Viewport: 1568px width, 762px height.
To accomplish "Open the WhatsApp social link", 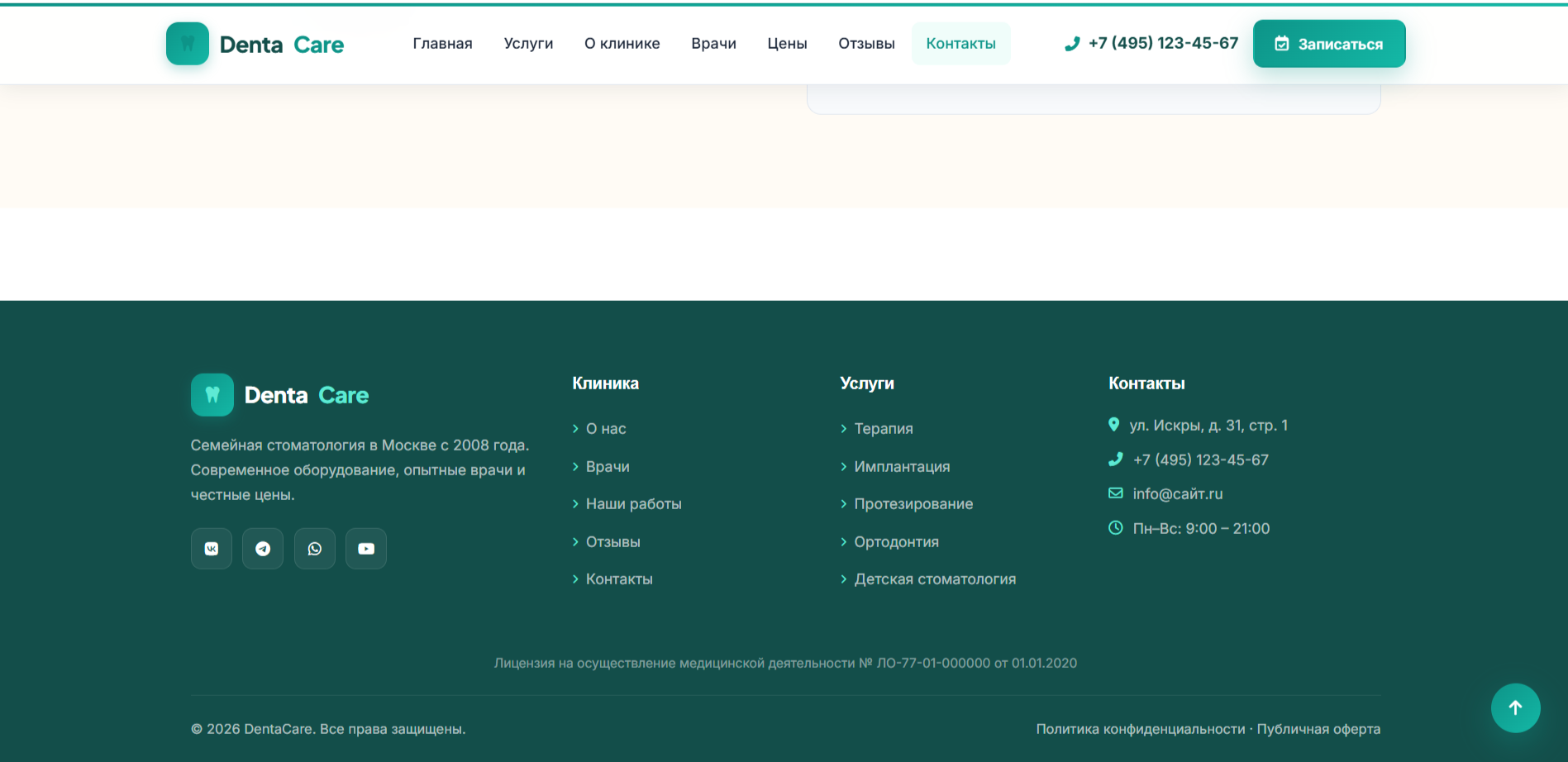I will click(x=315, y=549).
